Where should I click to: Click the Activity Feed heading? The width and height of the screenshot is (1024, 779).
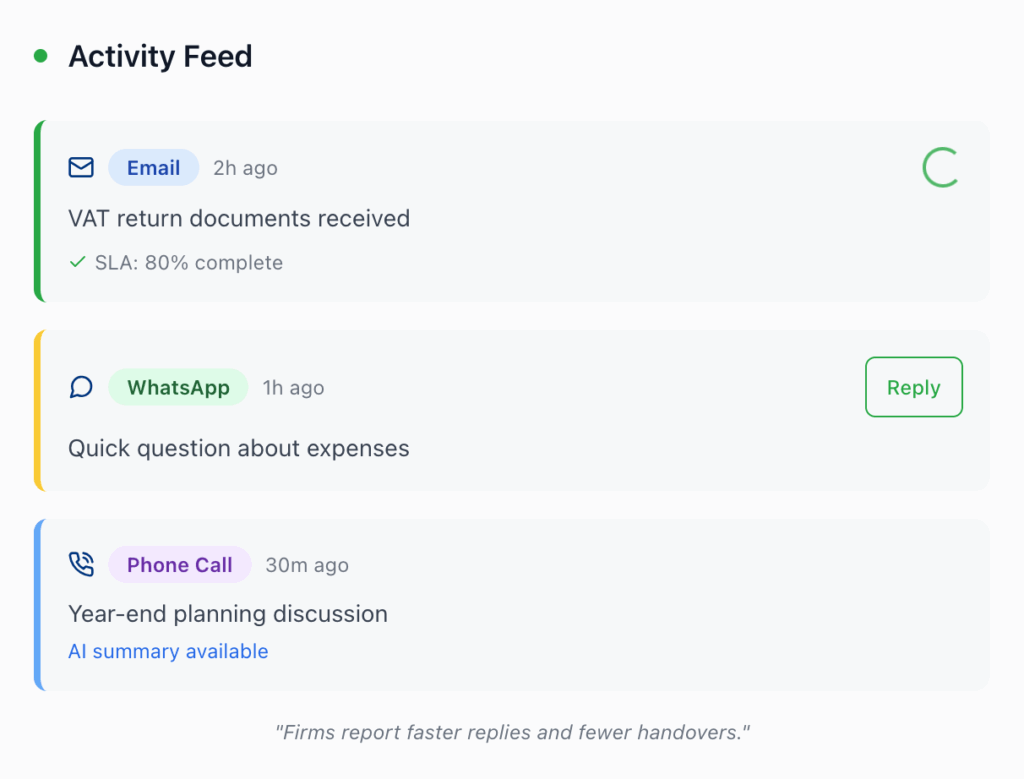coord(160,57)
